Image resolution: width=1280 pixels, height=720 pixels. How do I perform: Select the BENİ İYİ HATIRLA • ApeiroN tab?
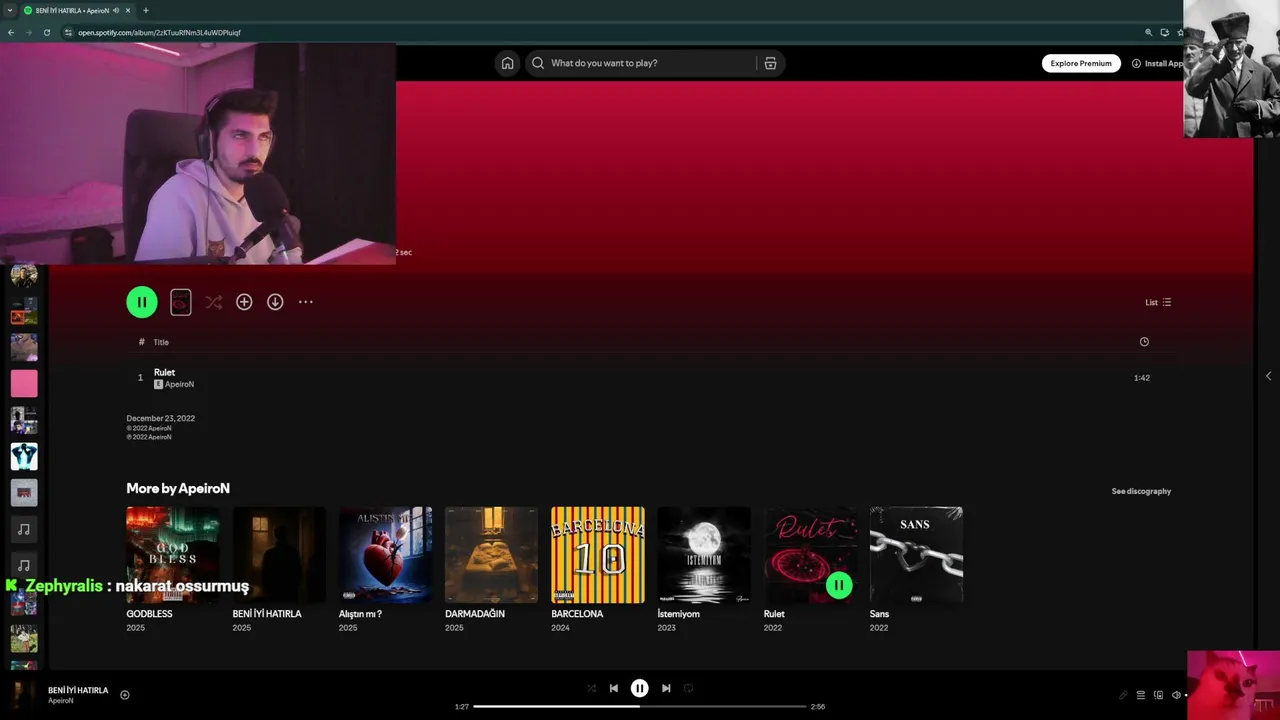(x=77, y=10)
